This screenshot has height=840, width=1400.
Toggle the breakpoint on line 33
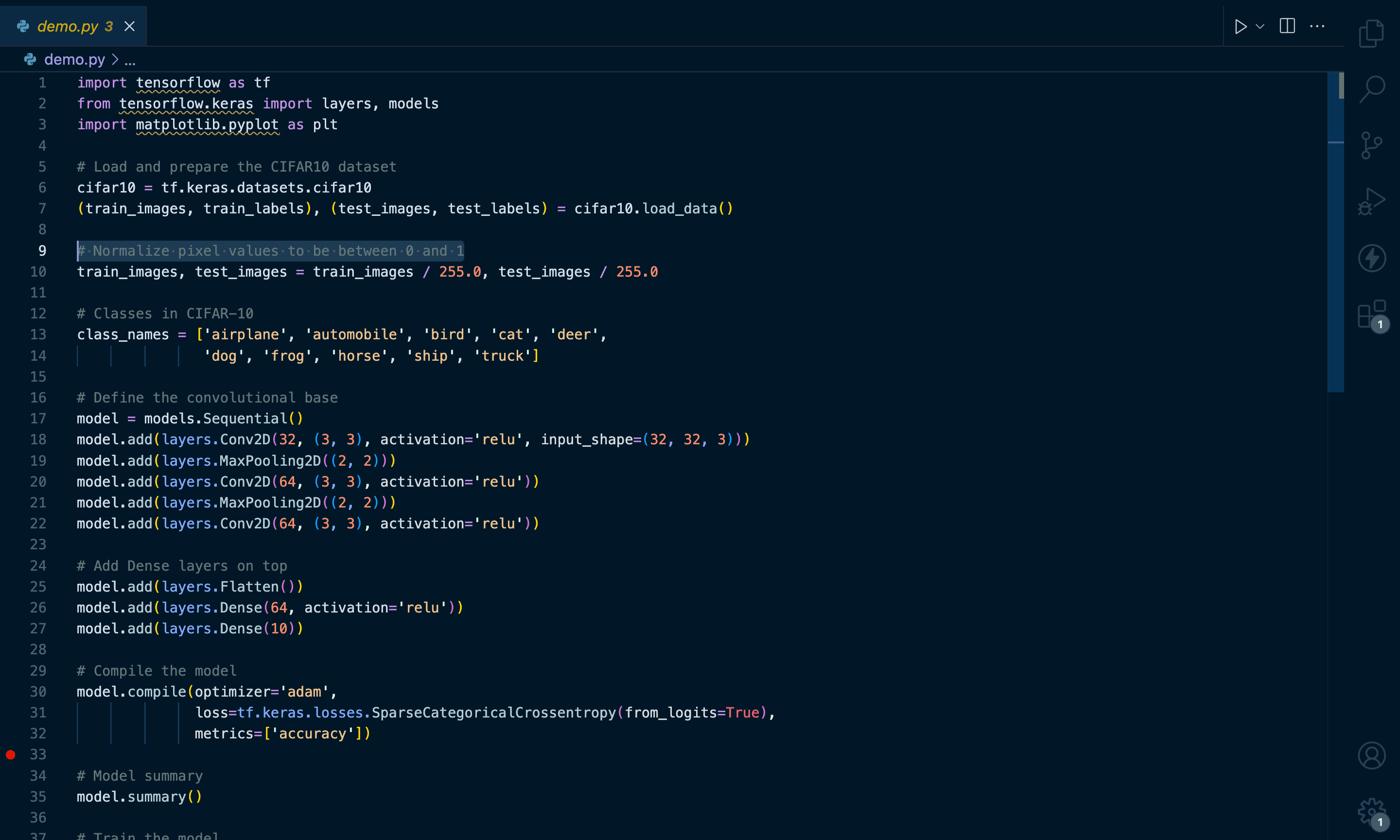pos(10,754)
